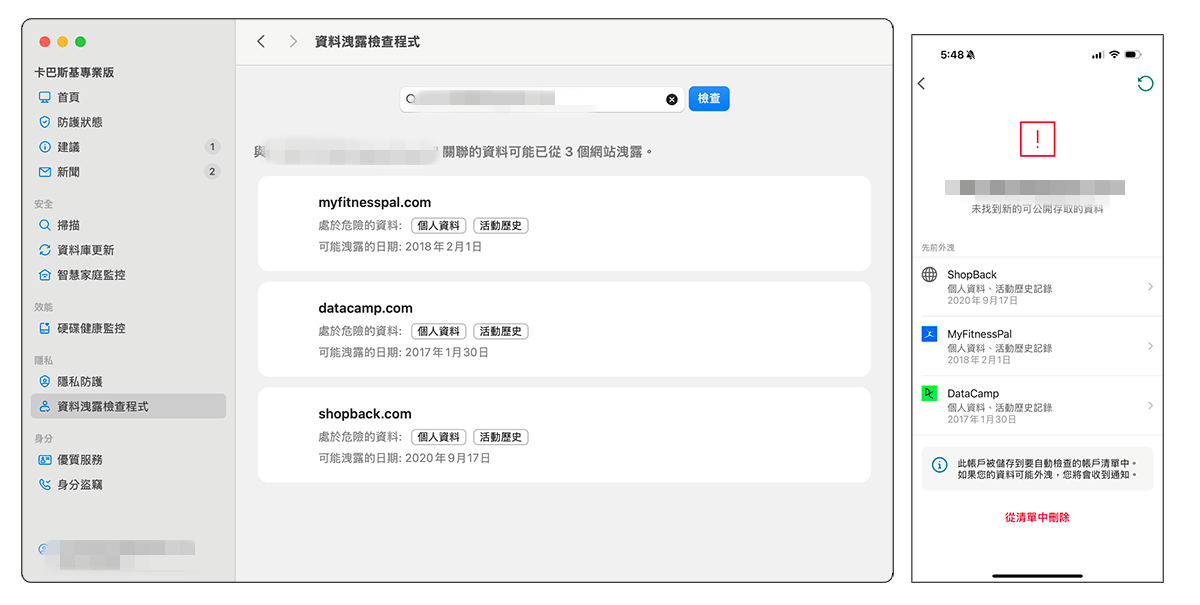Click the 卡巴斯基專業版 app title in sidebar

(x=74, y=73)
